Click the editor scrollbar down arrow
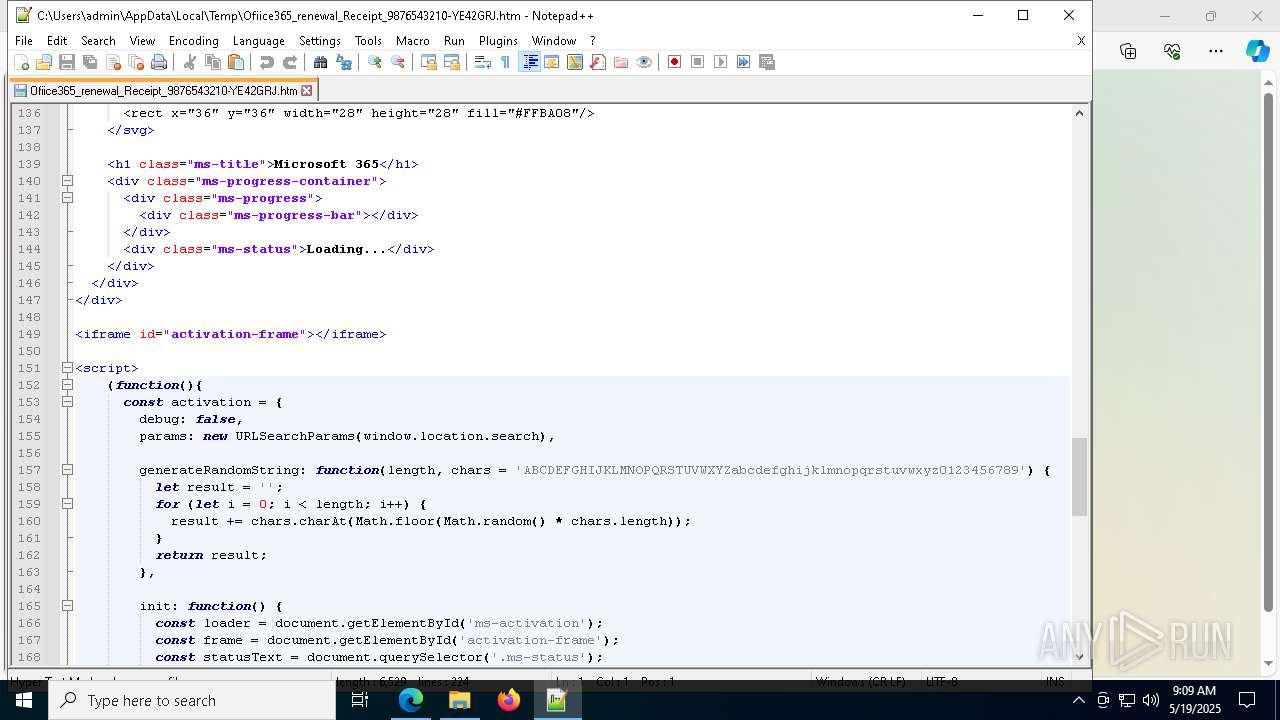 coord(1079,656)
